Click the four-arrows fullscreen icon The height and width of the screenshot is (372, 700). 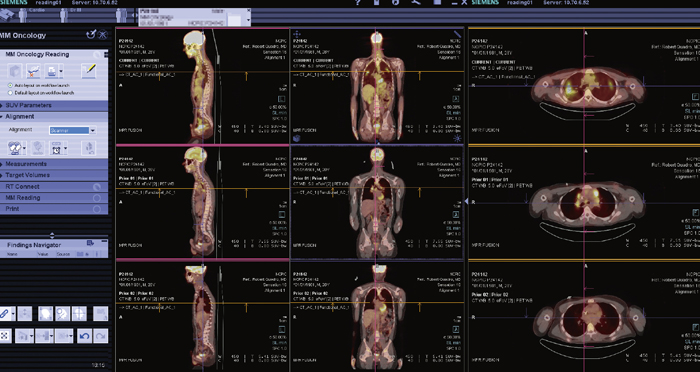point(4,336)
